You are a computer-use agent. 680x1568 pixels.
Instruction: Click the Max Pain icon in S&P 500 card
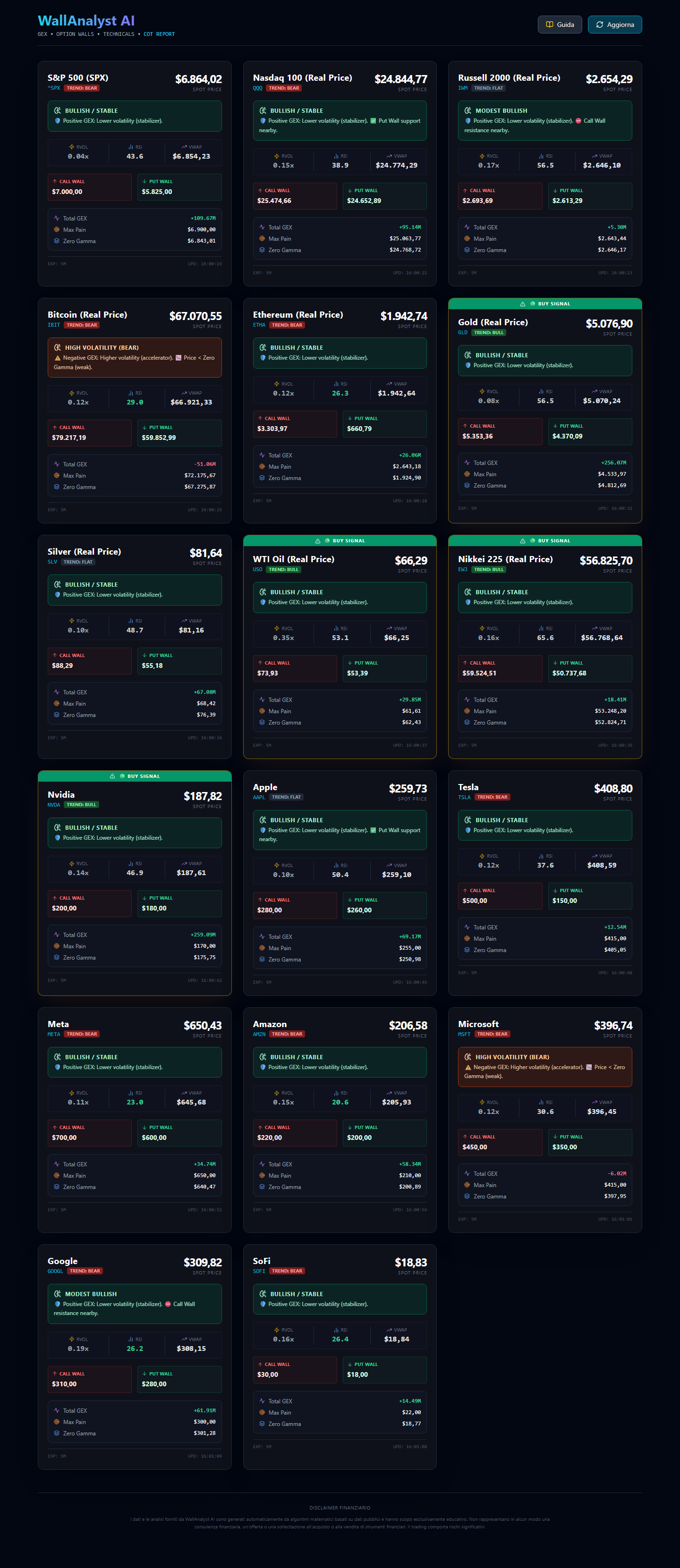pos(57,229)
